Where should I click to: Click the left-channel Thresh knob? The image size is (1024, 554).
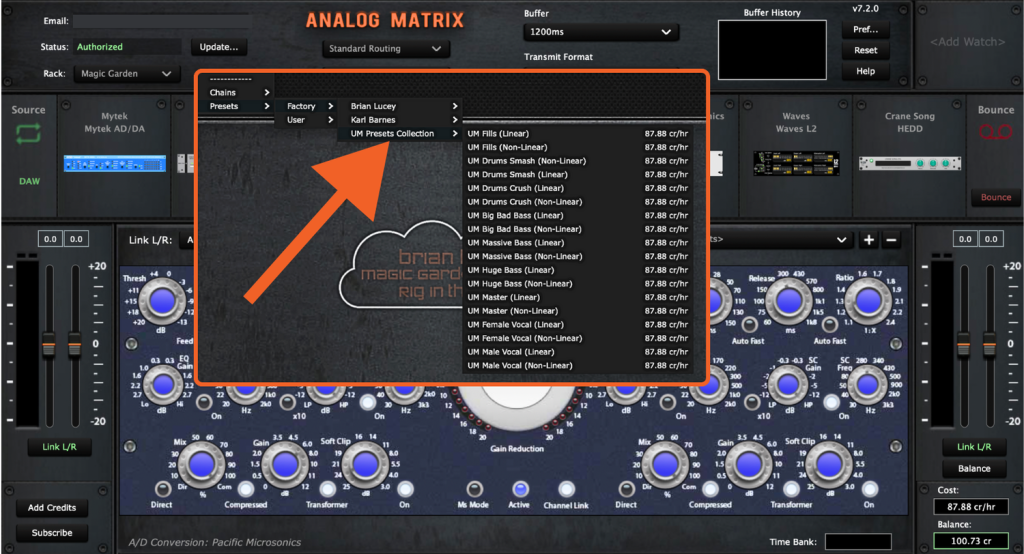tap(162, 302)
